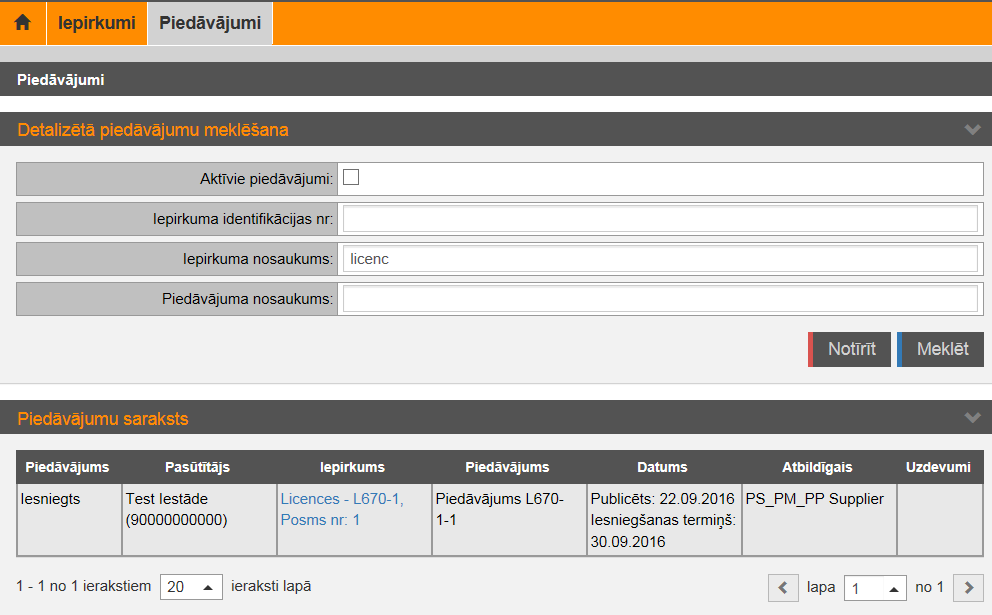
Task: Click the Pasūtītājs column header
Action: pyautogui.click(x=198, y=467)
